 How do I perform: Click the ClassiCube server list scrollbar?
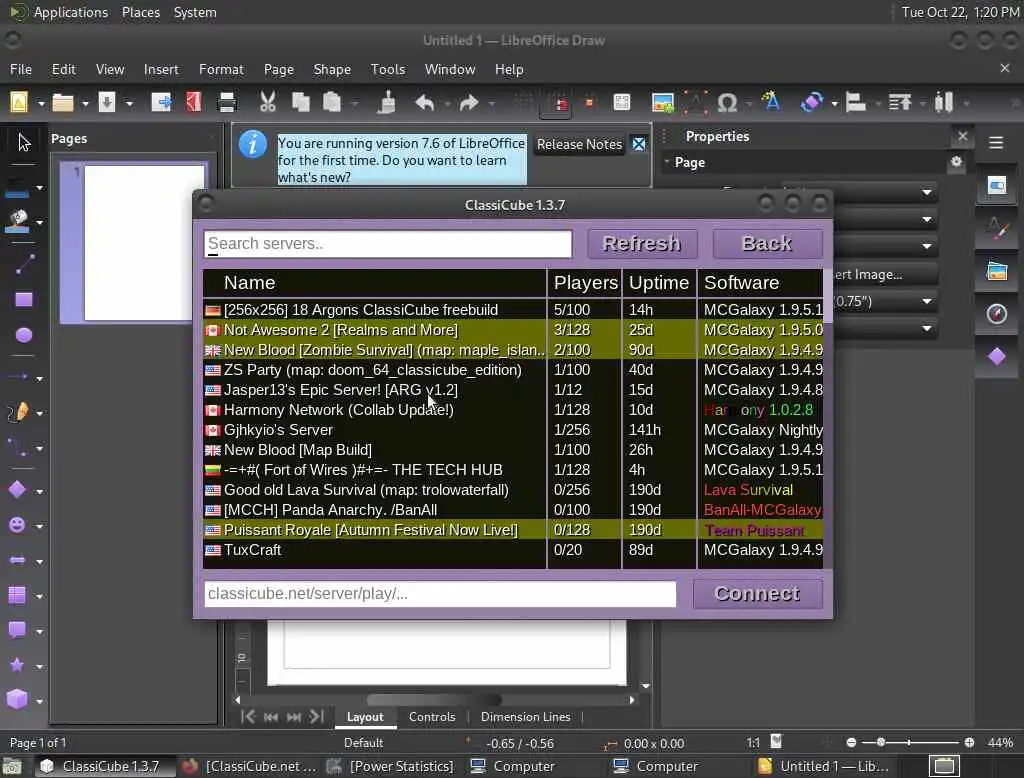pyautogui.click(x=827, y=296)
